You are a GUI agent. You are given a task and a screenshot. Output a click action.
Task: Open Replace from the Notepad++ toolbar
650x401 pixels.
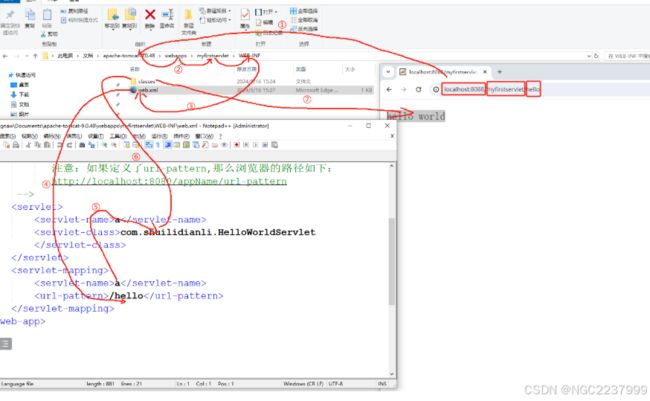point(92,145)
